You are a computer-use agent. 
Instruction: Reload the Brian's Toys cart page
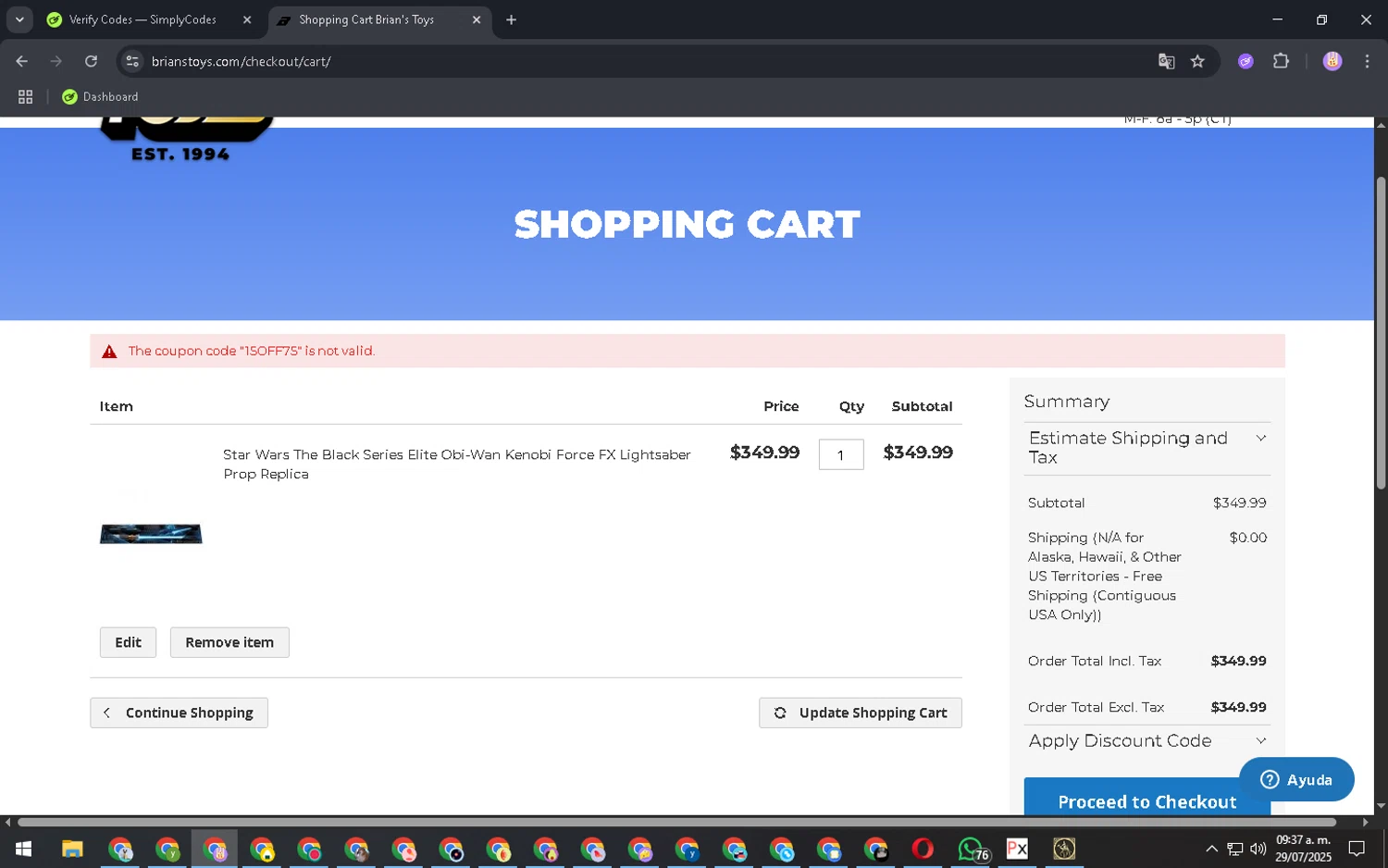(91, 61)
